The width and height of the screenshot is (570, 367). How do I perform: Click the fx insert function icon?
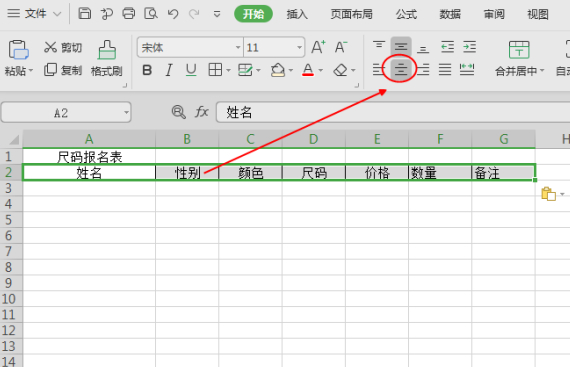201,112
